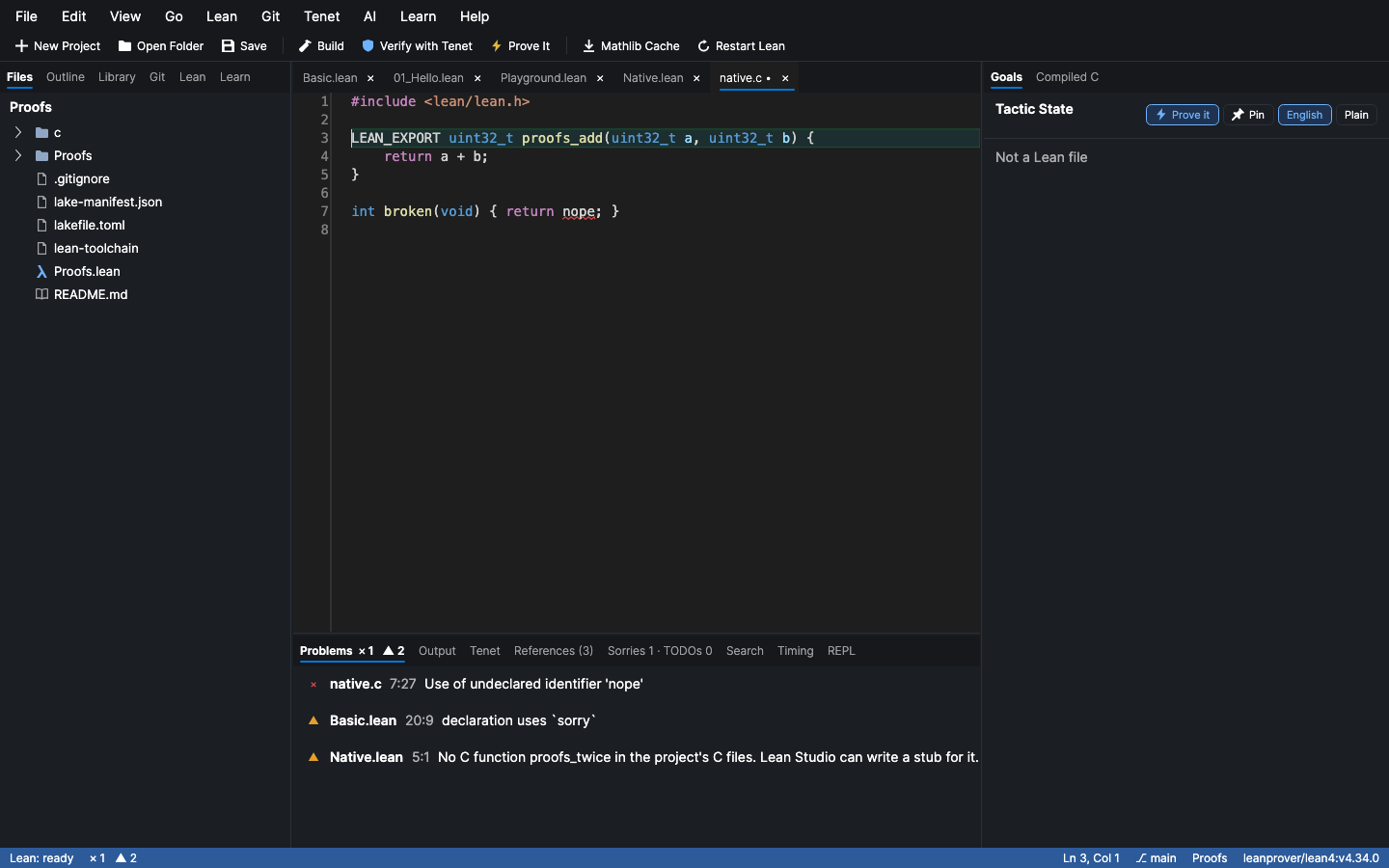This screenshot has width=1389, height=868.
Task: Close the Playground.lean editor tab
Action: [x=600, y=78]
